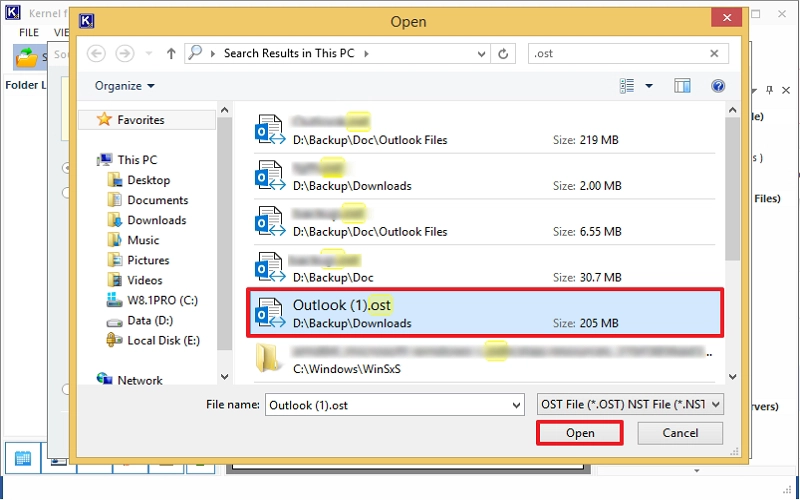The image size is (800, 500).
Task: Select Downloads folder in sidebar
Action: pos(156,220)
